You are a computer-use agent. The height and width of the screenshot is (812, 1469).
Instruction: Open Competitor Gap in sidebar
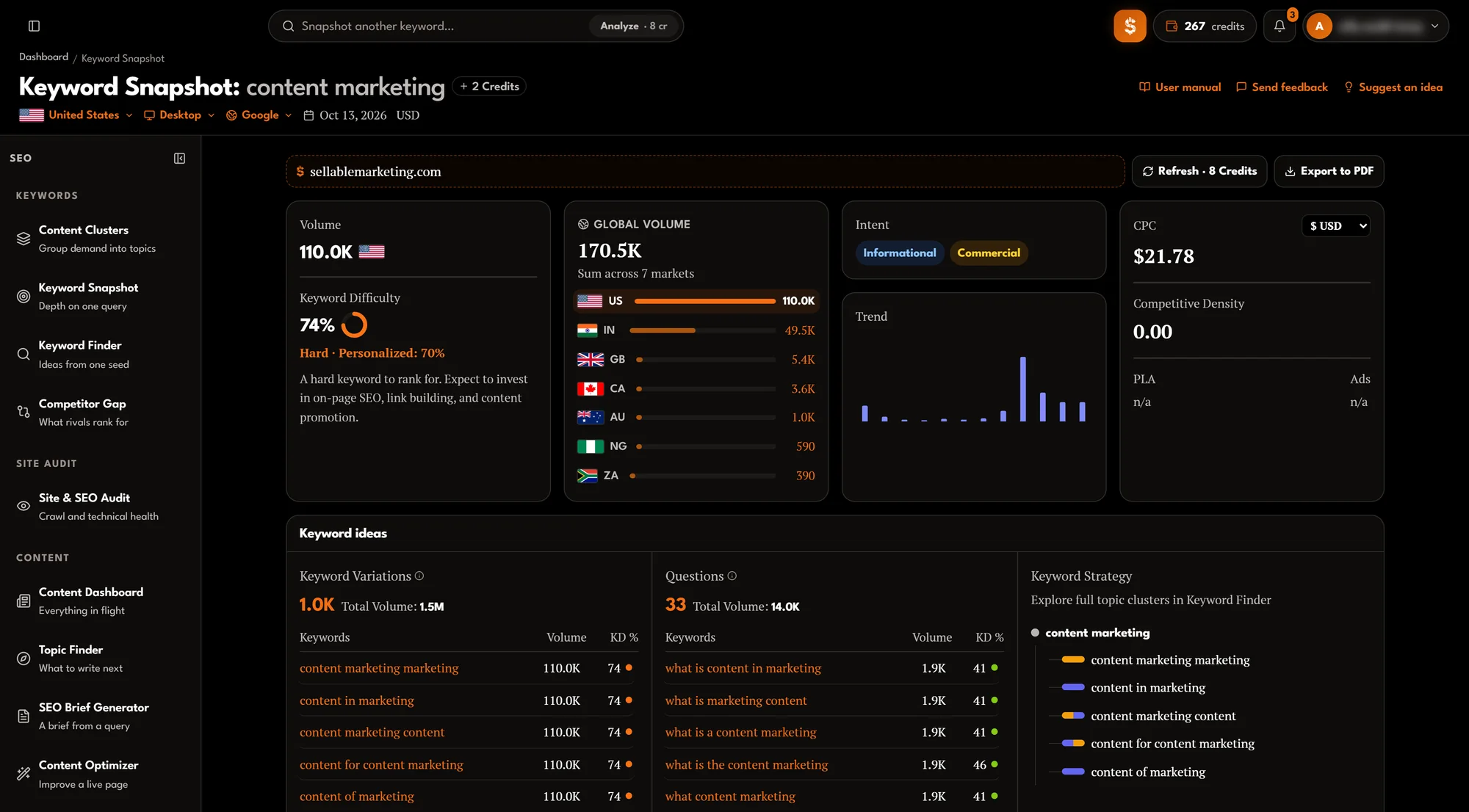pos(101,412)
